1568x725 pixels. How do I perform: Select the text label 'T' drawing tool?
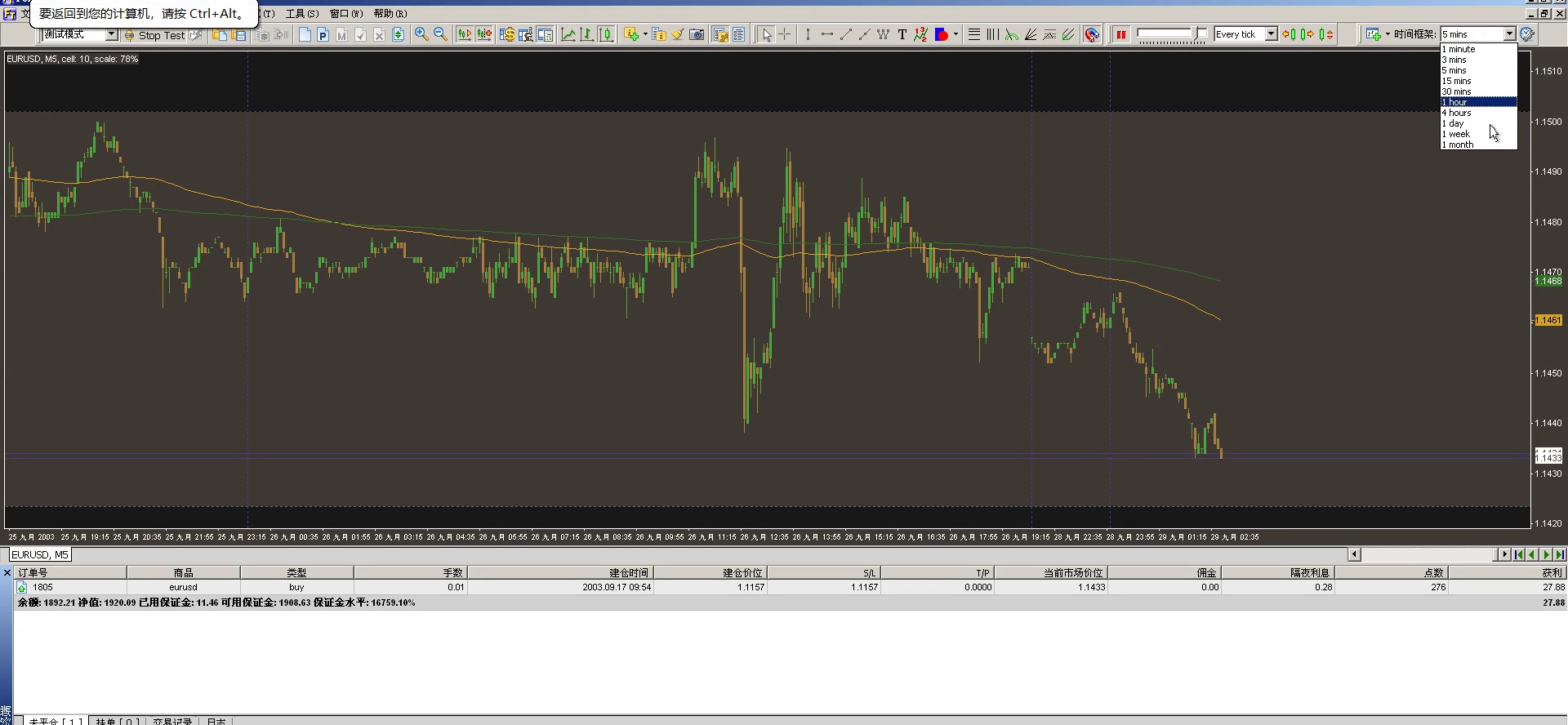[x=902, y=34]
